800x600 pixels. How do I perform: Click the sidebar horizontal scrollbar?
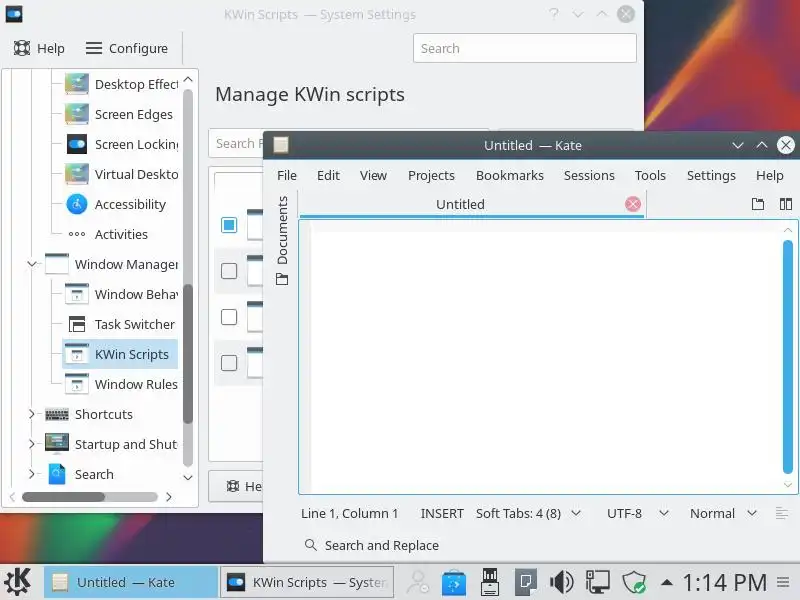(64, 496)
